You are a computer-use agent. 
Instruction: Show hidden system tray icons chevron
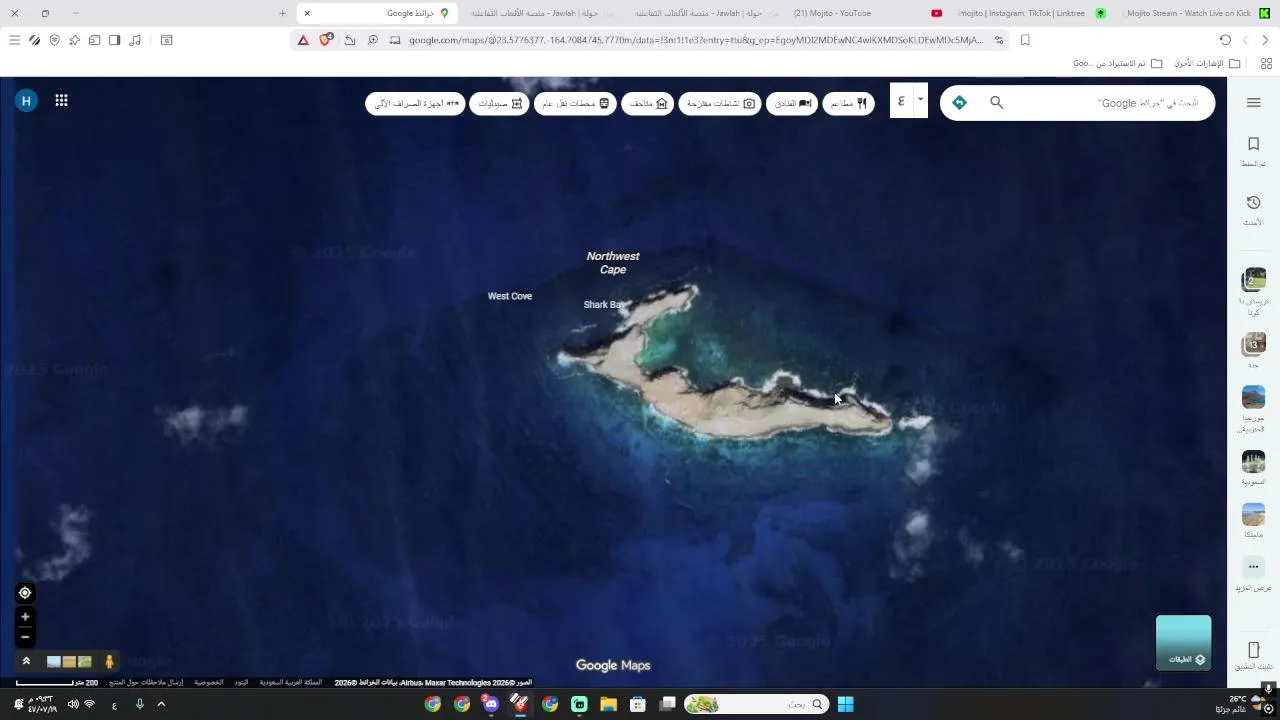click(161, 704)
